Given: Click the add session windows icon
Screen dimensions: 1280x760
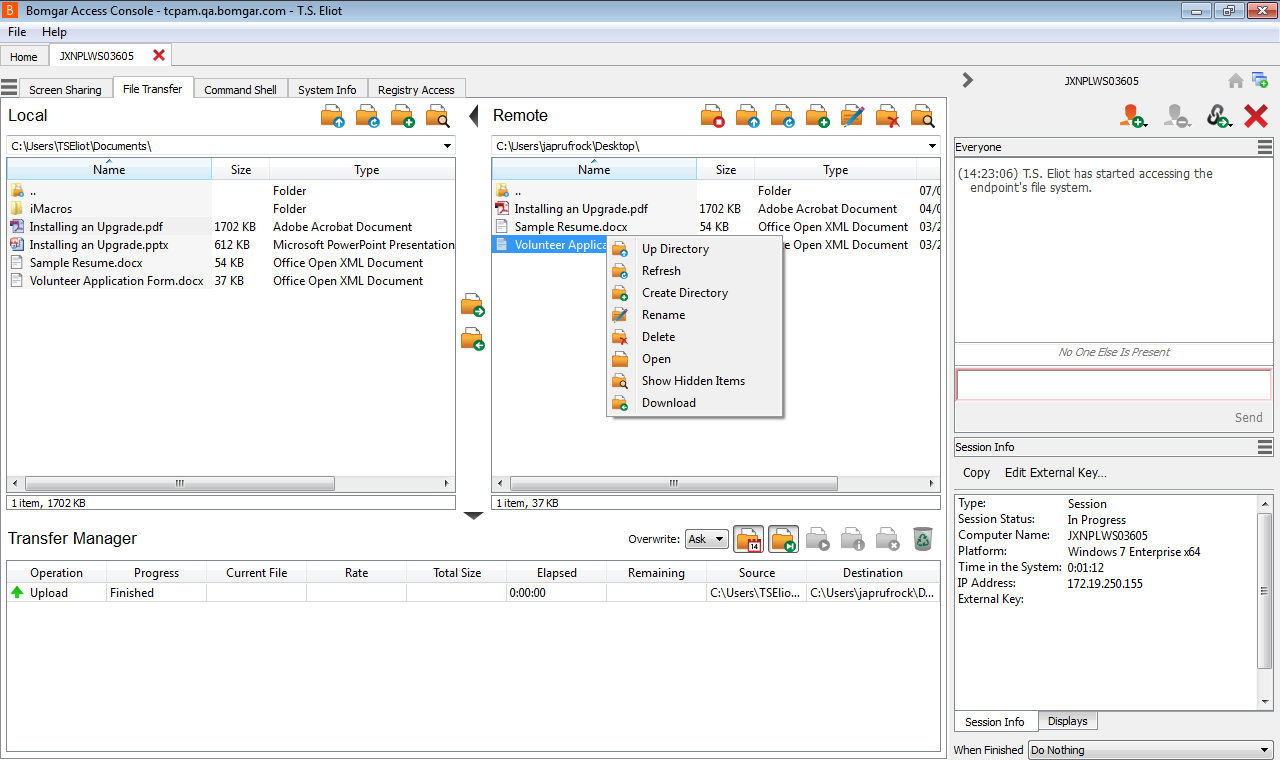Looking at the screenshot, I should [x=1260, y=81].
